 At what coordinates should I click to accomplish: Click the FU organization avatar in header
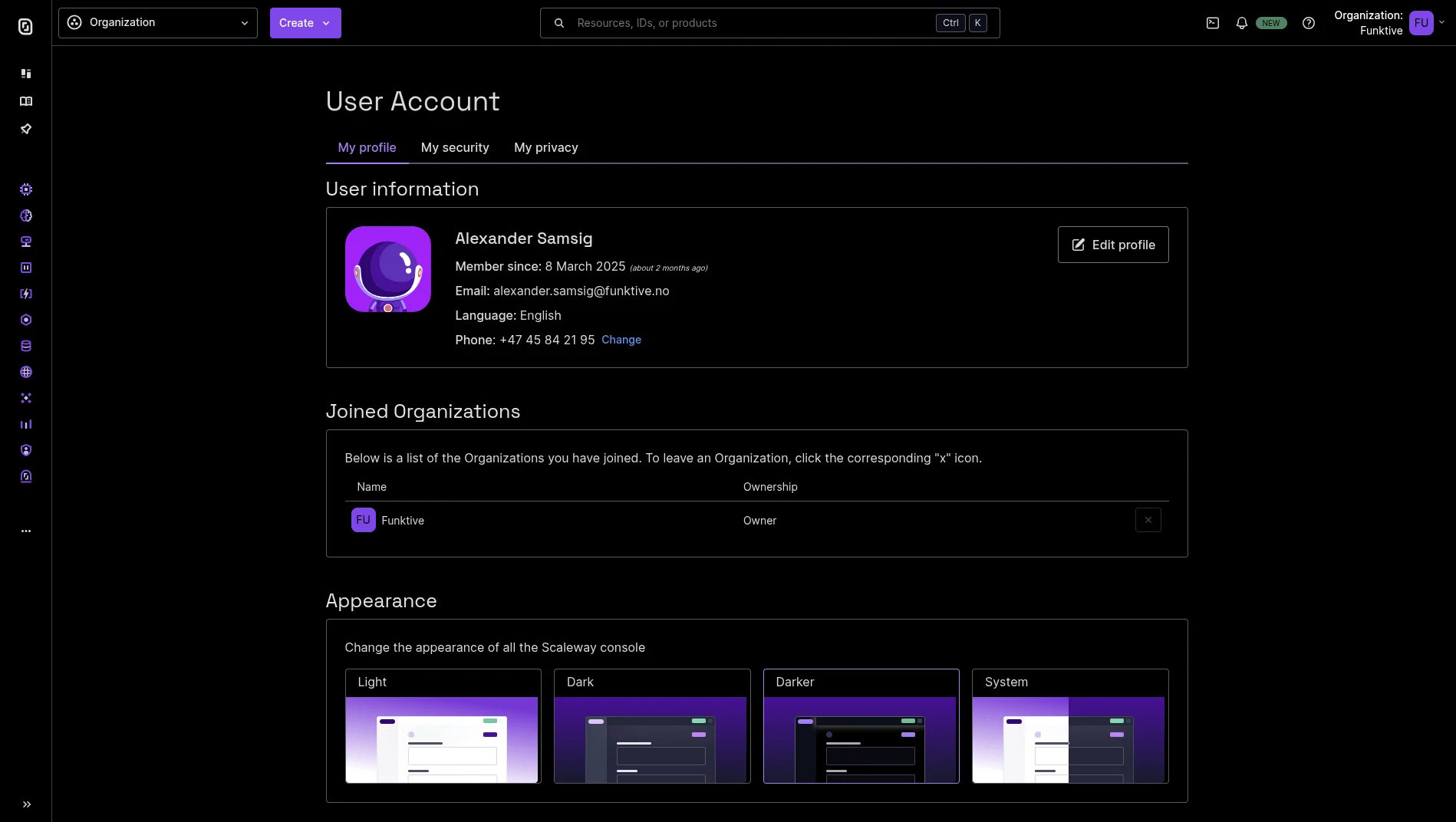1421,23
